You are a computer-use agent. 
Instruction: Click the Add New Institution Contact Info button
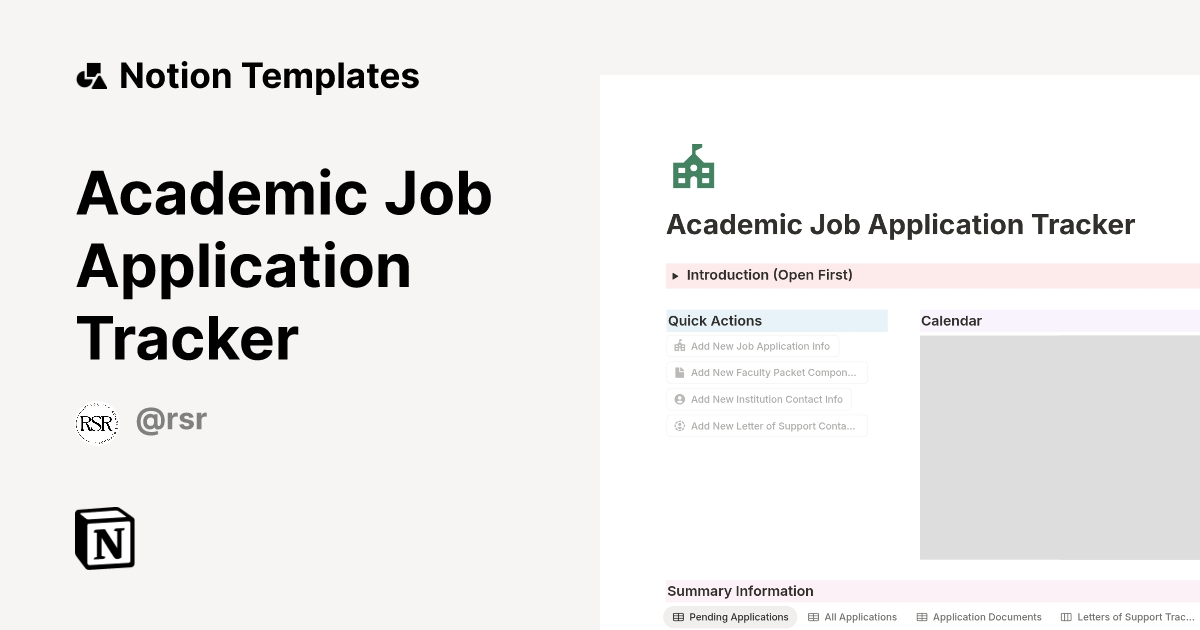click(759, 399)
